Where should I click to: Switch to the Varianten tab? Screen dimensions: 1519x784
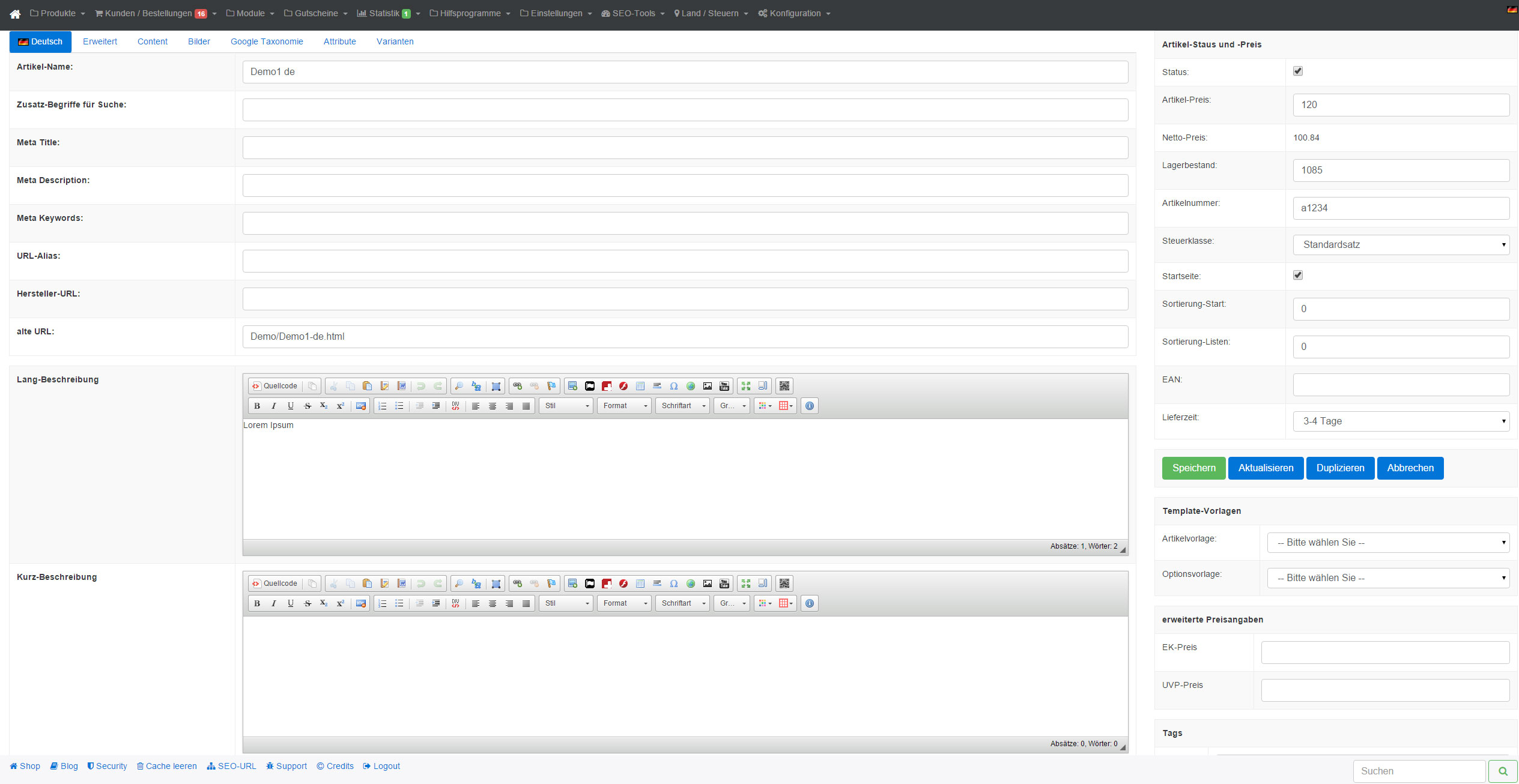point(395,41)
